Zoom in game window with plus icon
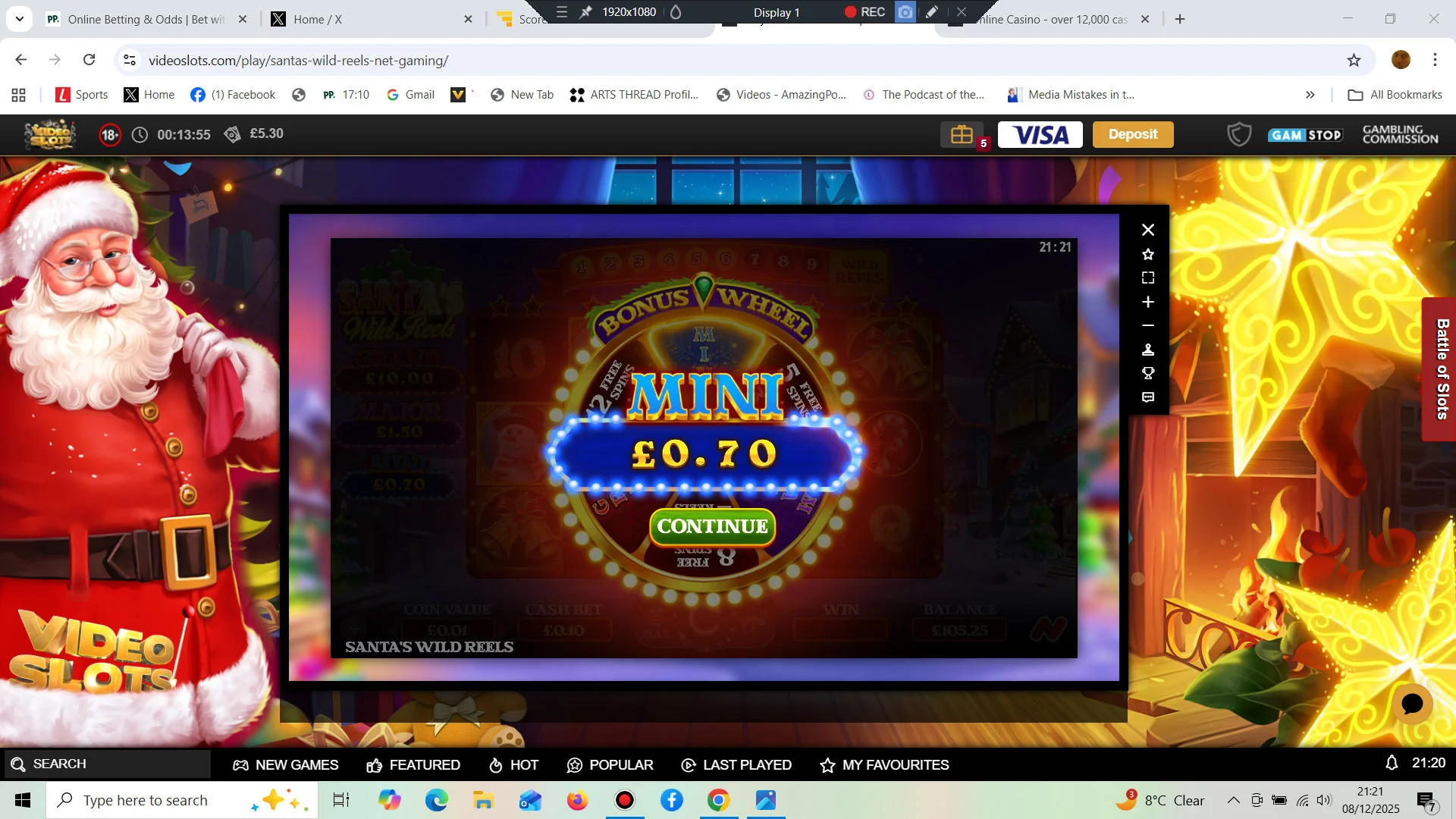The width and height of the screenshot is (1456, 819). 1148,302
